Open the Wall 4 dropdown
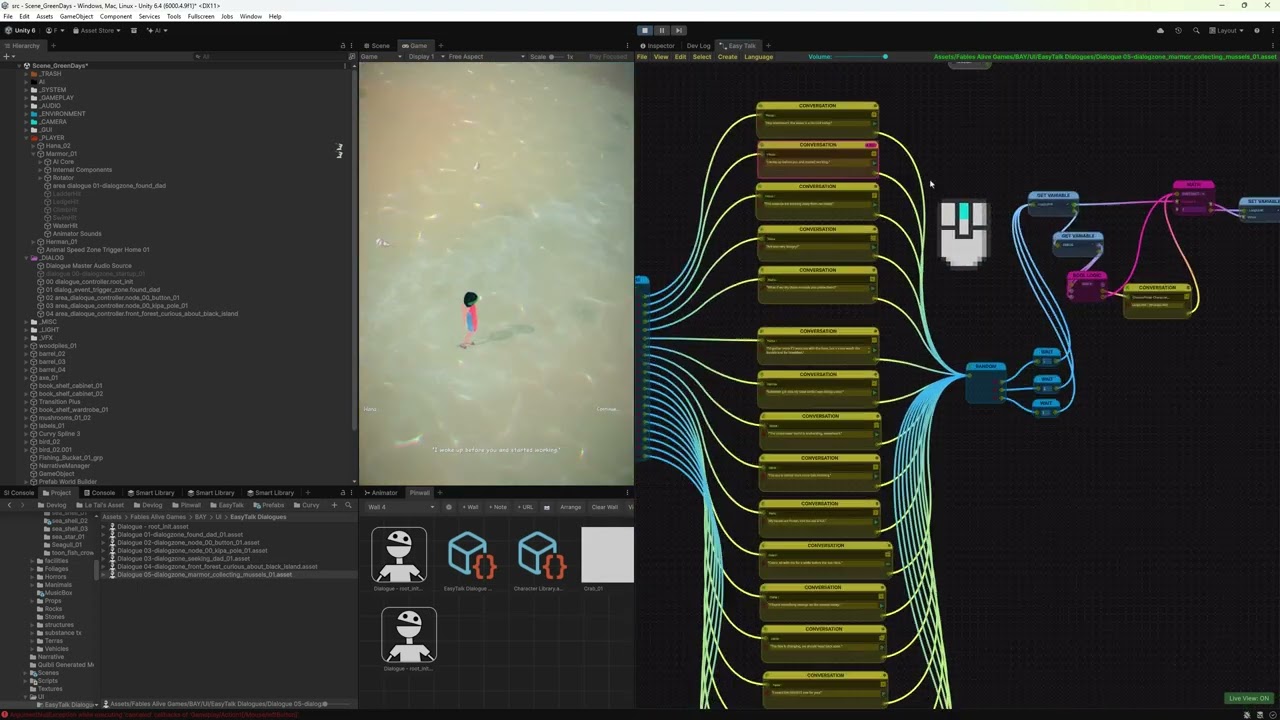The width and height of the screenshot is (1280, 720). 400,507
